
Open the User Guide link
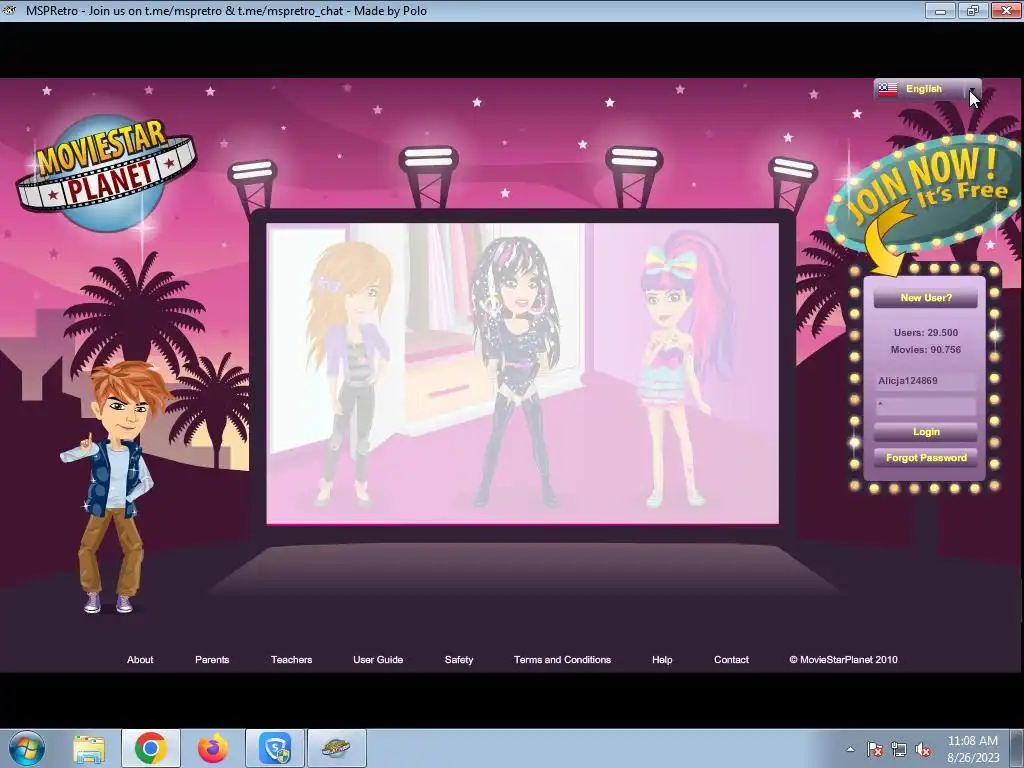pyautogui.click(x=378, y=660)
